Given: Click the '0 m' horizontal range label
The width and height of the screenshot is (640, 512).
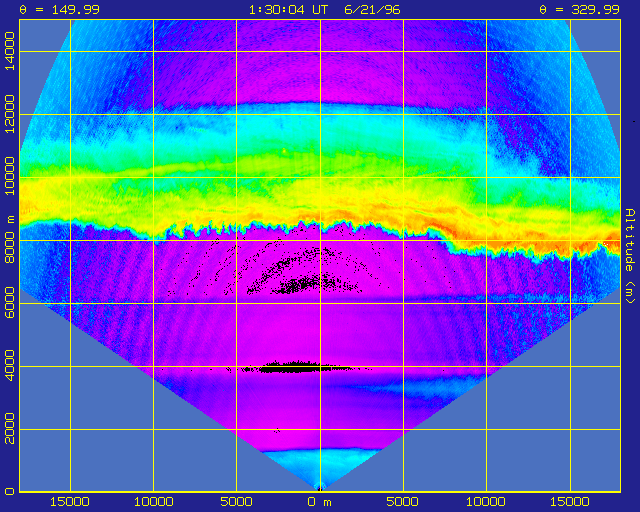Looking at the screenshot, I should pyautogui.click(x=320, y=502).
